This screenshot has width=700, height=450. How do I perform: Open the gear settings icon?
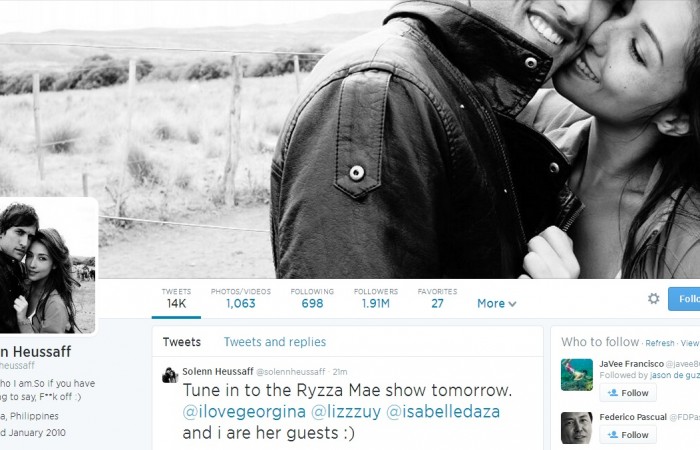(x=654, y=299)
